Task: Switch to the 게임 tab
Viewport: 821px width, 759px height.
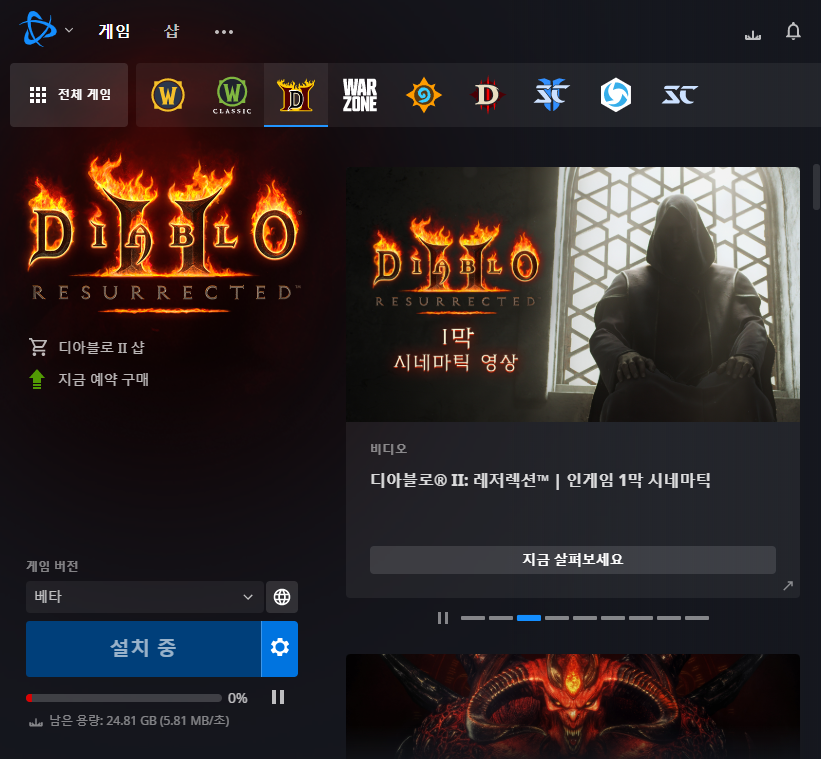Action: coord(114,31)
